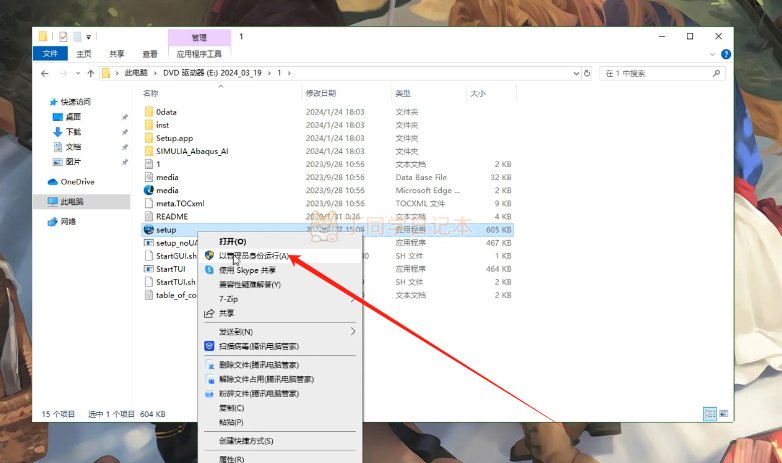Expand the 发送到(N) submenu arrow
Viewport: 782px width, 463px height.
353,331
